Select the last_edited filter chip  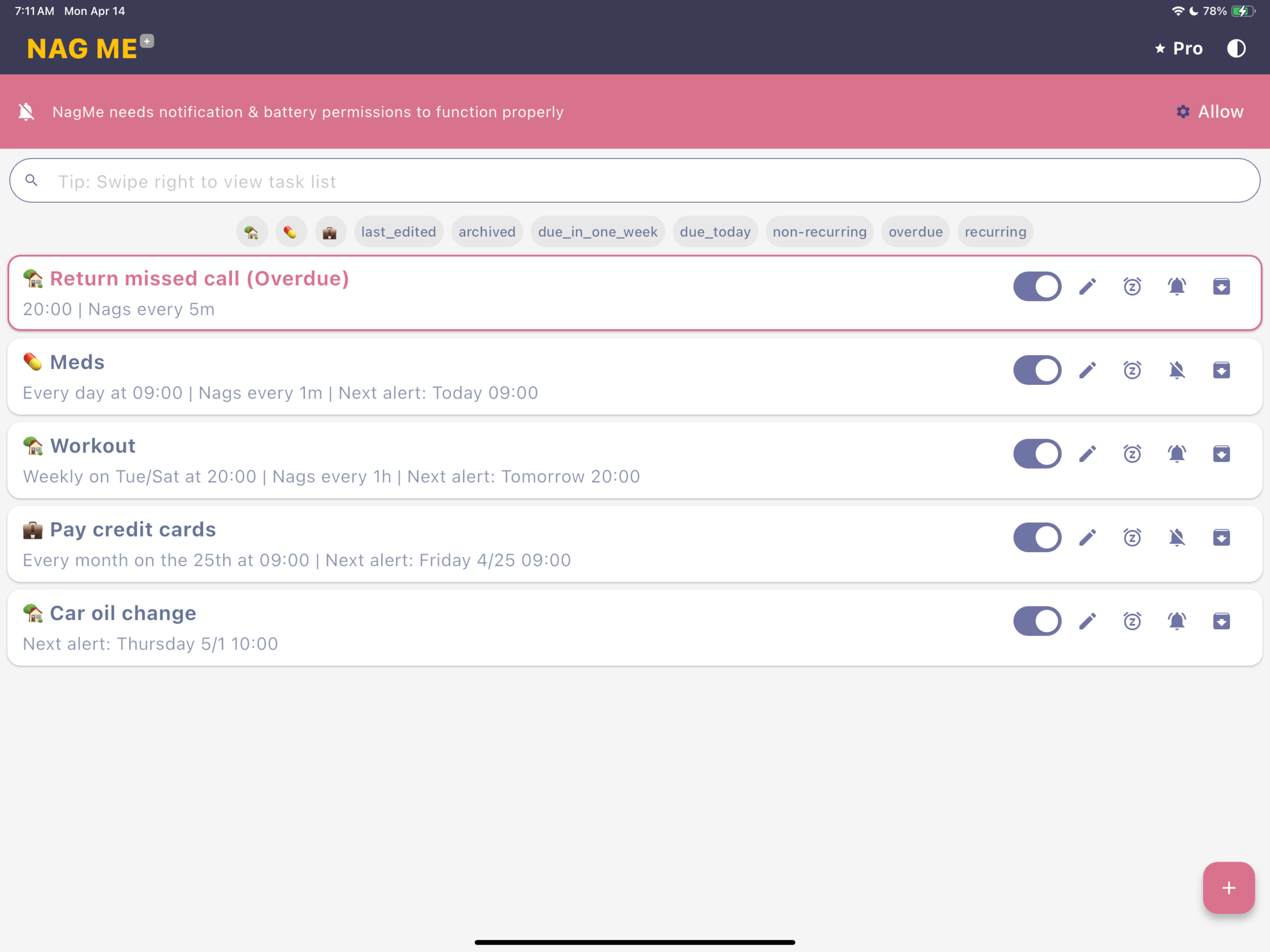(x=398, y=232)
